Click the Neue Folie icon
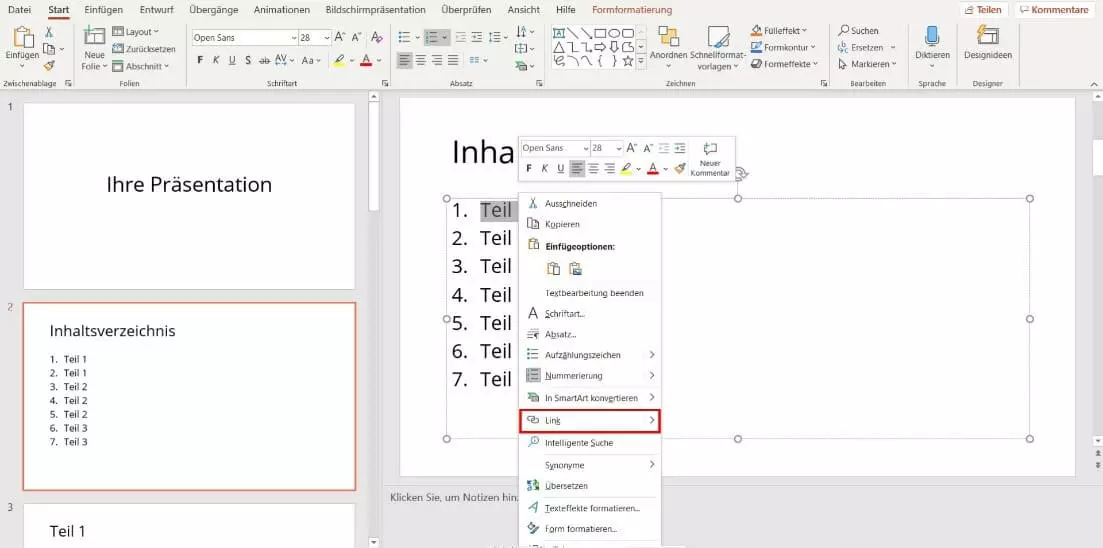Screen dimensions: 1103x548 [94, 37]
